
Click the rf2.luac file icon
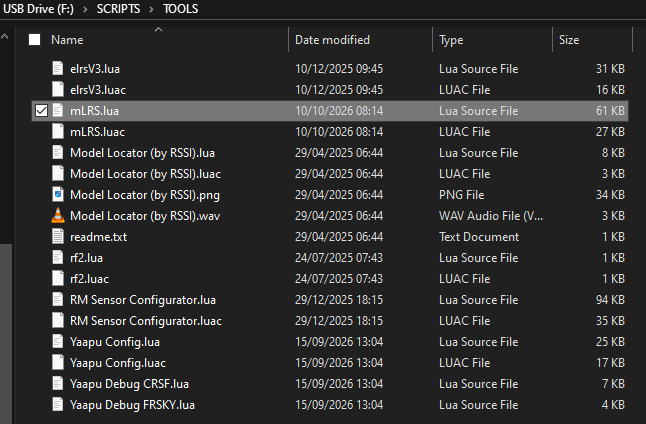(x=58, y=279)
